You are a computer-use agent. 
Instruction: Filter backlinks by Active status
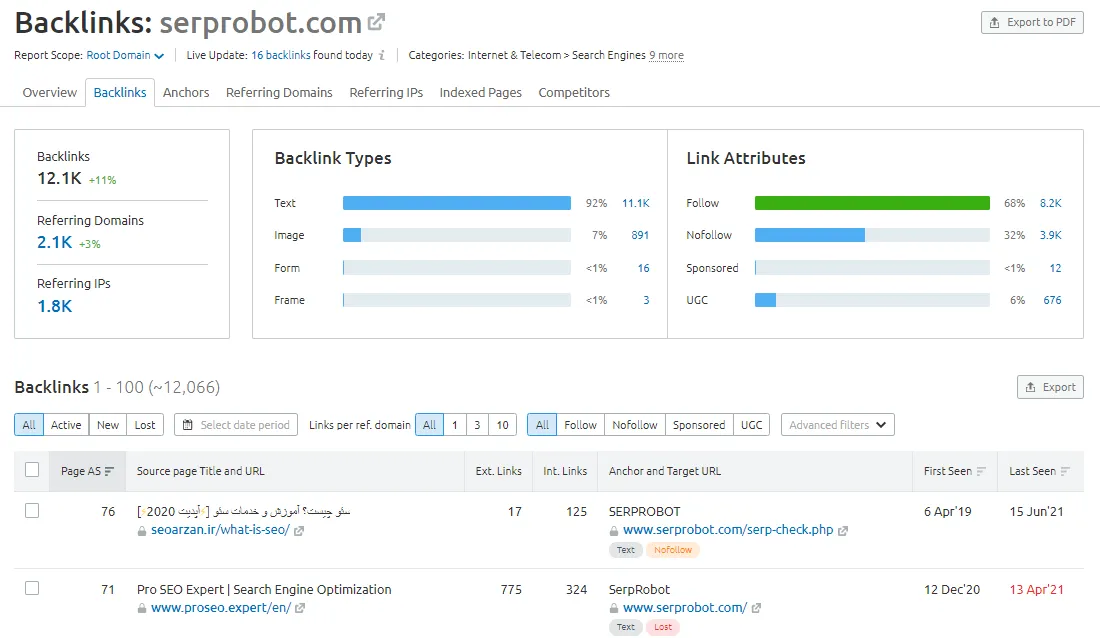[x=66, y=425]
